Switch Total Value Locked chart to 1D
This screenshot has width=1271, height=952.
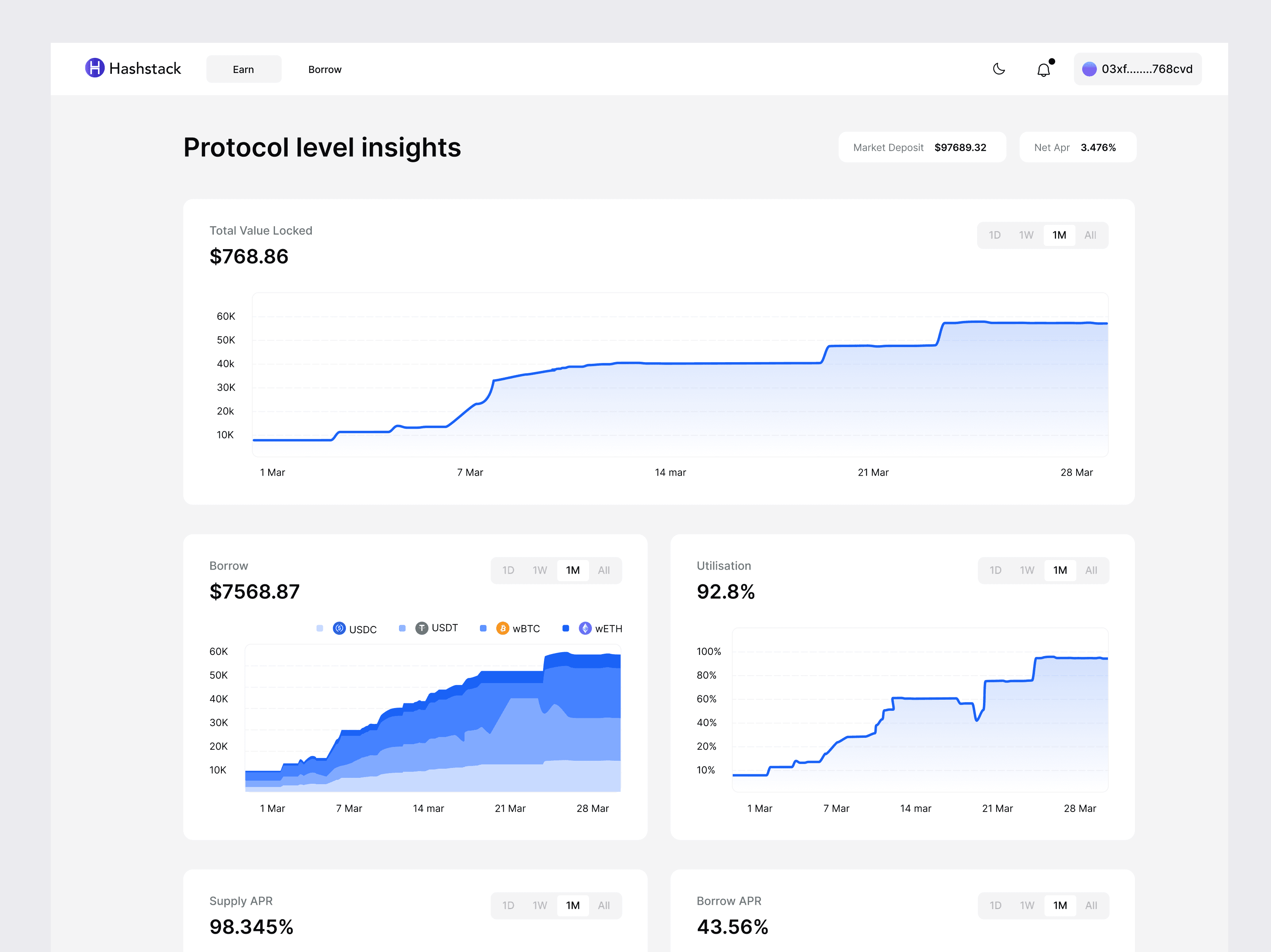(995, 235)
